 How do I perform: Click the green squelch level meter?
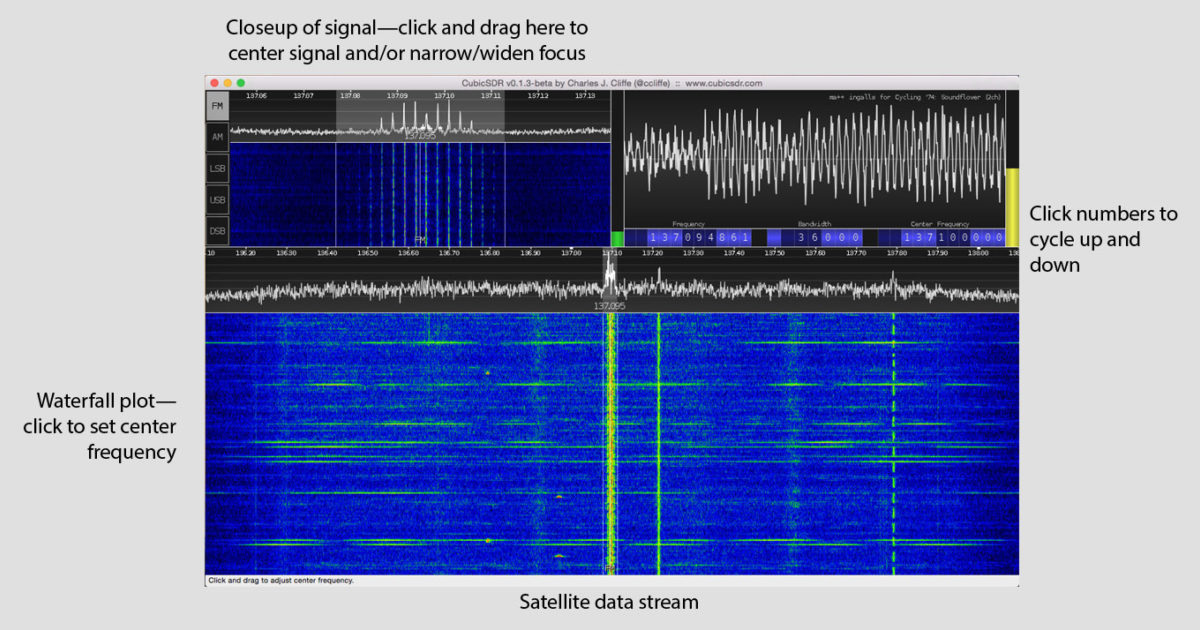point(617,238)
